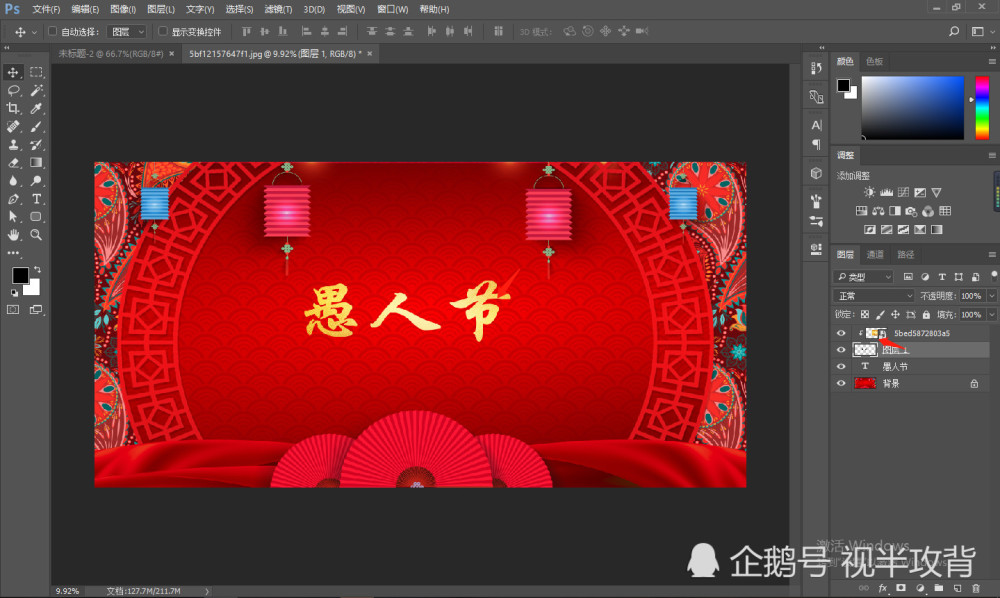The height and width of the screenshot is (598, 1000).
Task: Open the Create new layer icon
Action: [959, 587]
